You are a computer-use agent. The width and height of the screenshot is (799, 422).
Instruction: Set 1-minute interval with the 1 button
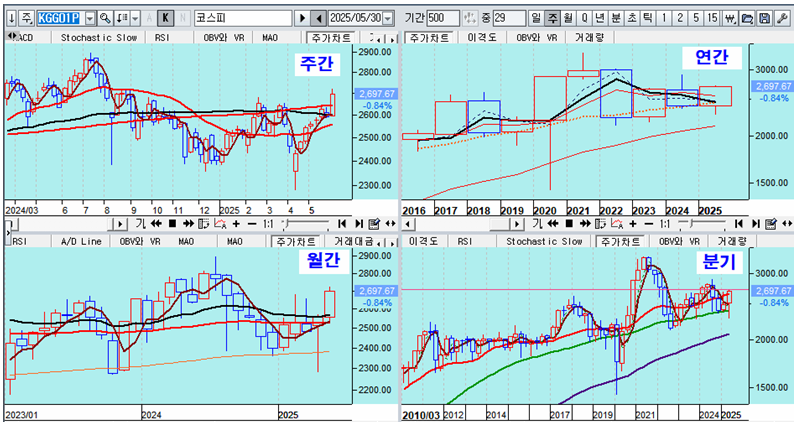click(x=664, y=18)
